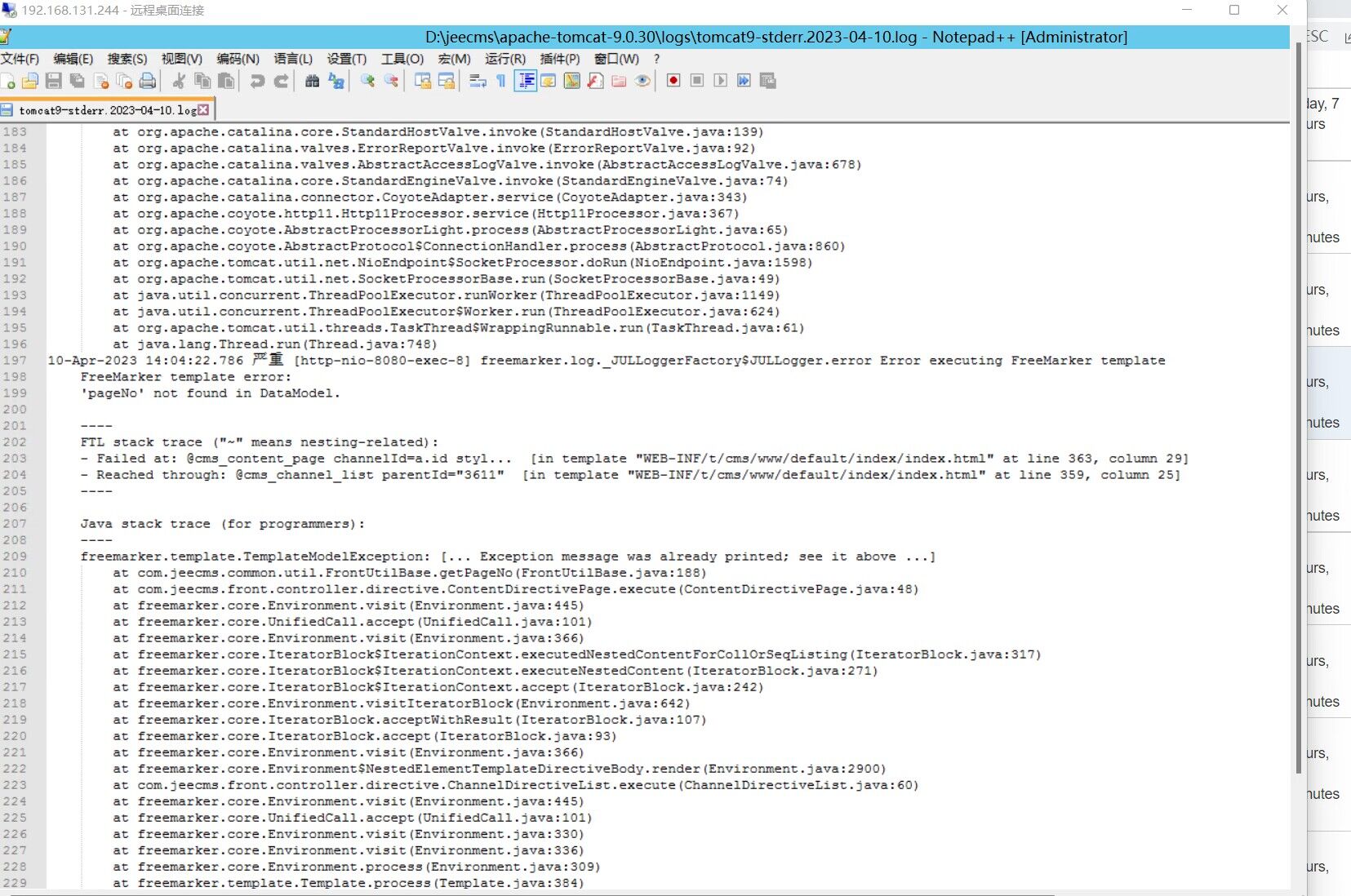Show the Document Map panel icon
Screen dimensions: 1351x896
[572, 81]
